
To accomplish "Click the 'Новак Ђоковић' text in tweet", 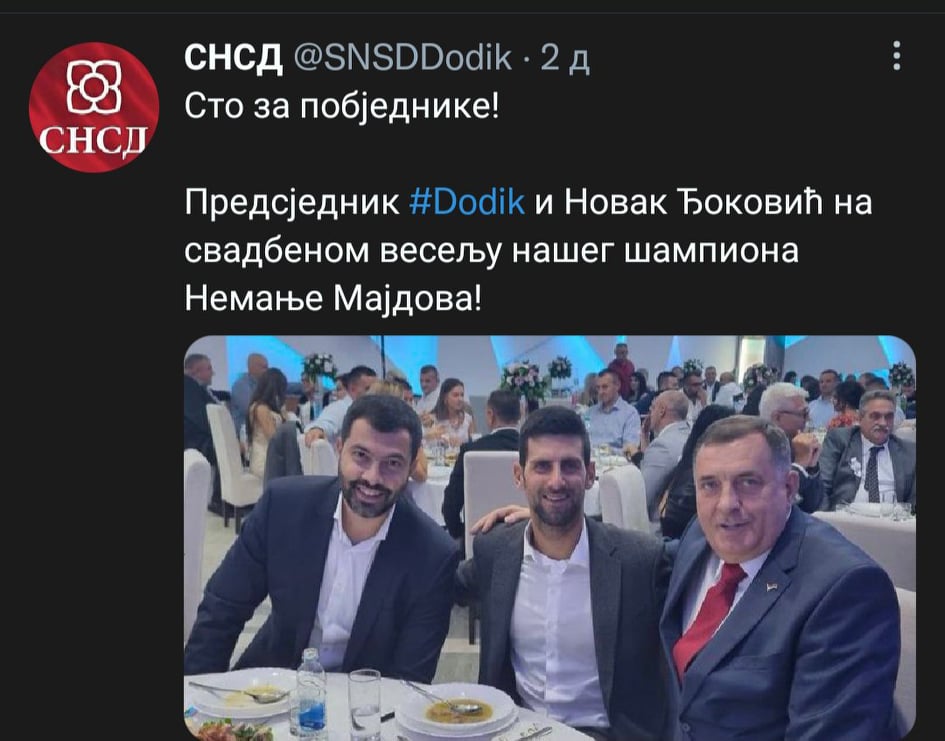I will click(693, 202).
